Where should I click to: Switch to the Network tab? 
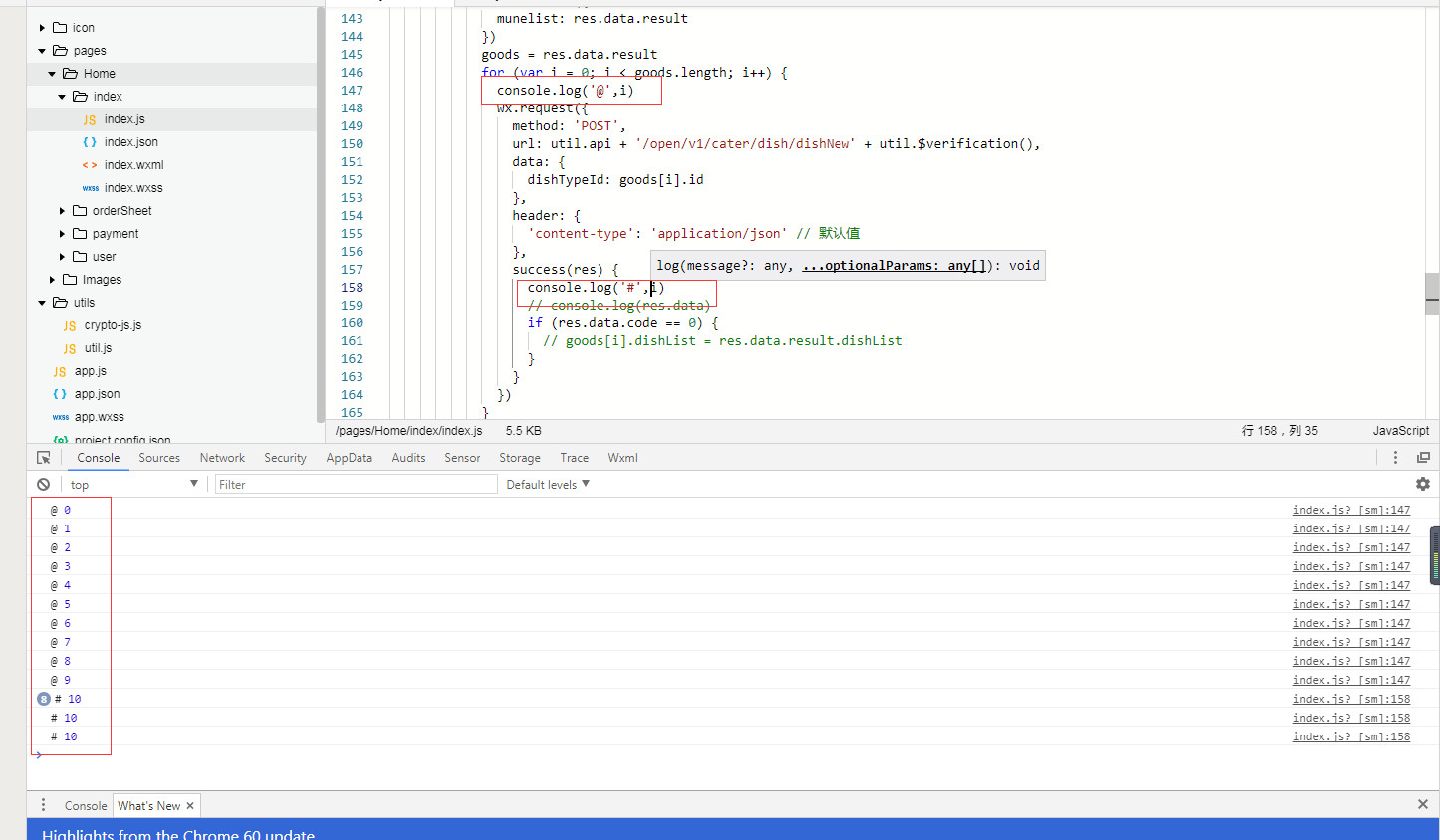pyautogui.click(x=222, y=458)
